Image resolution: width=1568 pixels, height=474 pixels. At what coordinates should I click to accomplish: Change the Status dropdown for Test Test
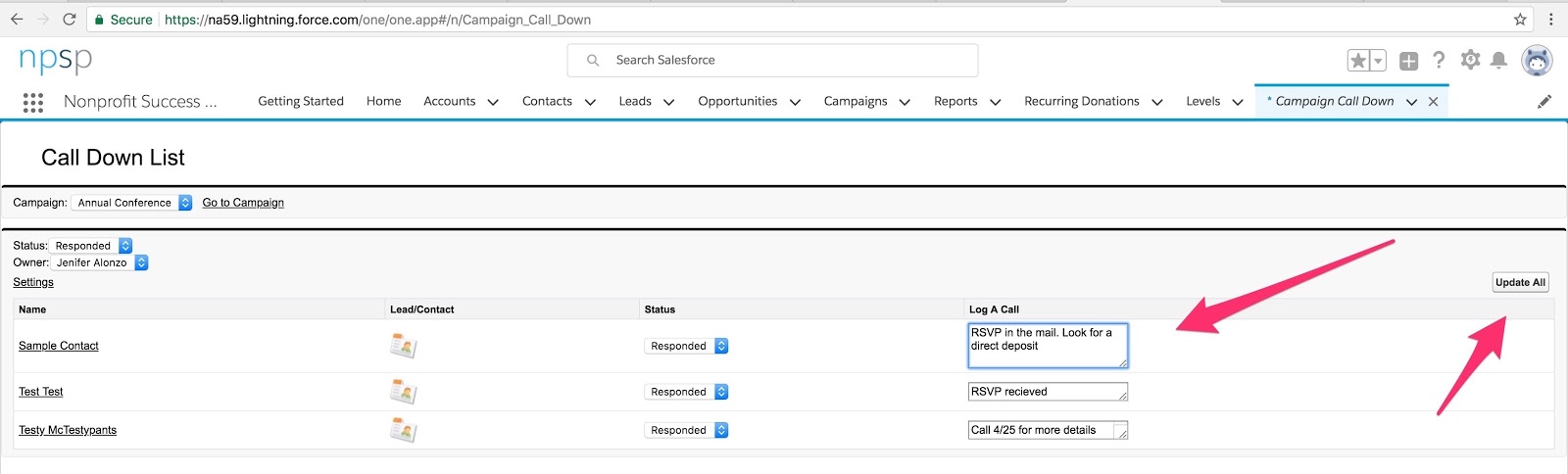point(687,392)
